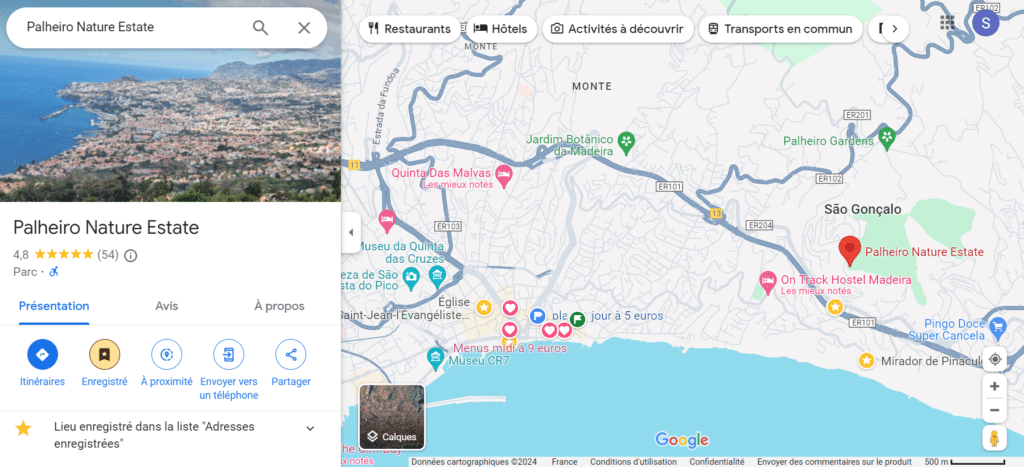Click the MONTE district label
Screen dimensions: 1024x467
click(x=592, y=86)
